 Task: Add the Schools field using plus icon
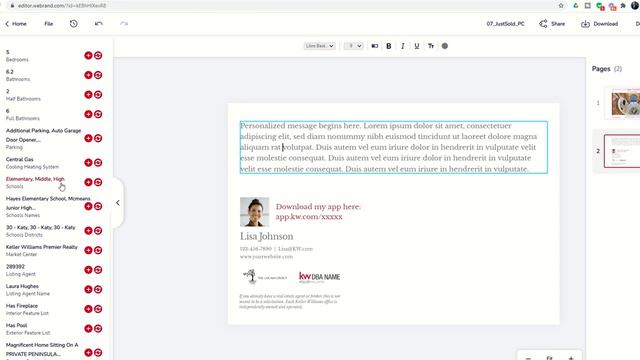(x=88, y=182)
